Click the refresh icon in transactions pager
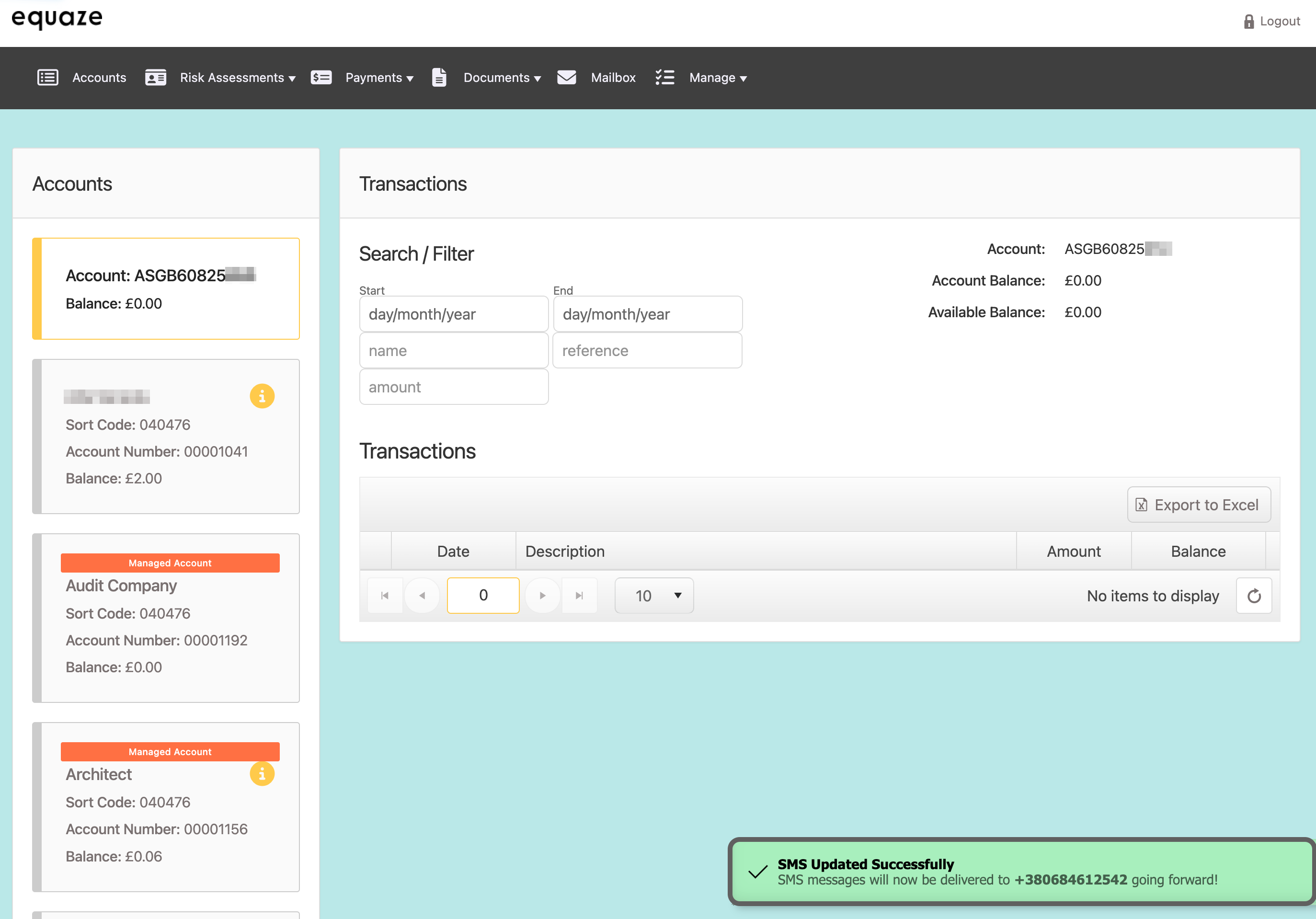 (1254, 596)
